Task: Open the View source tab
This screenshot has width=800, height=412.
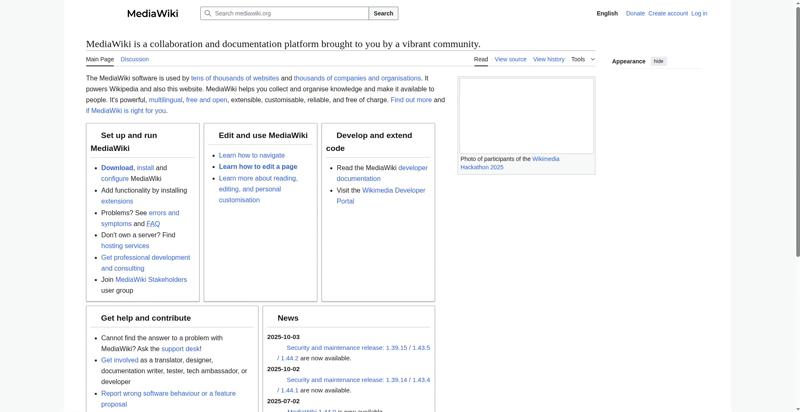Action: (510, 59)
